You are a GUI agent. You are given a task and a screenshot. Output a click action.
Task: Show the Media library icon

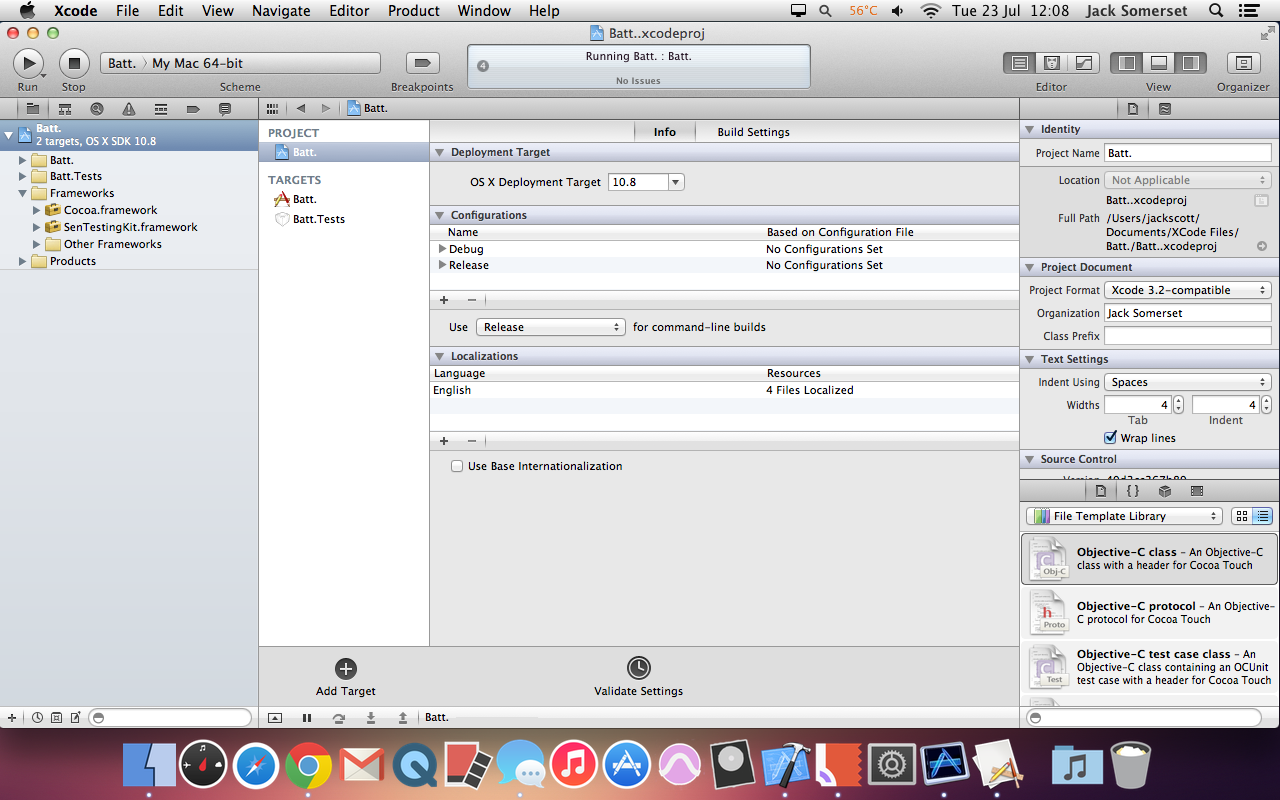(x=1197, y=491)
